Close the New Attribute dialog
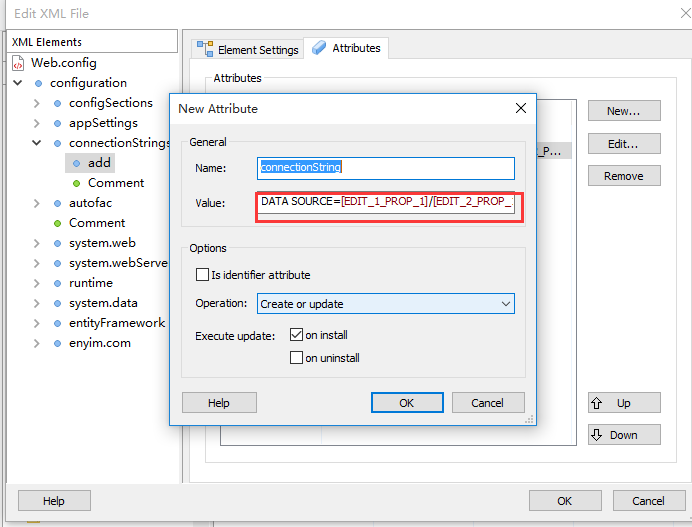692x527 pixels. pos(521,108)
